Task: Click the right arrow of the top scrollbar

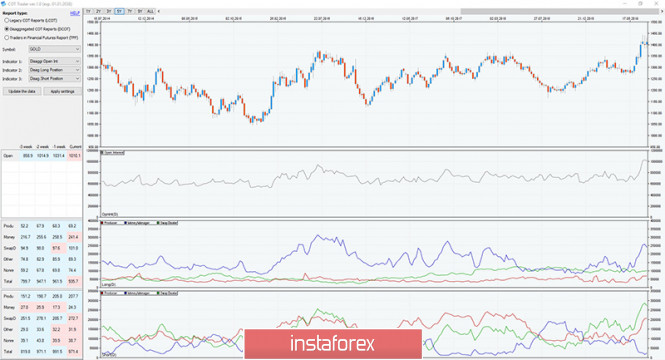Action: [x=662, y=11]
